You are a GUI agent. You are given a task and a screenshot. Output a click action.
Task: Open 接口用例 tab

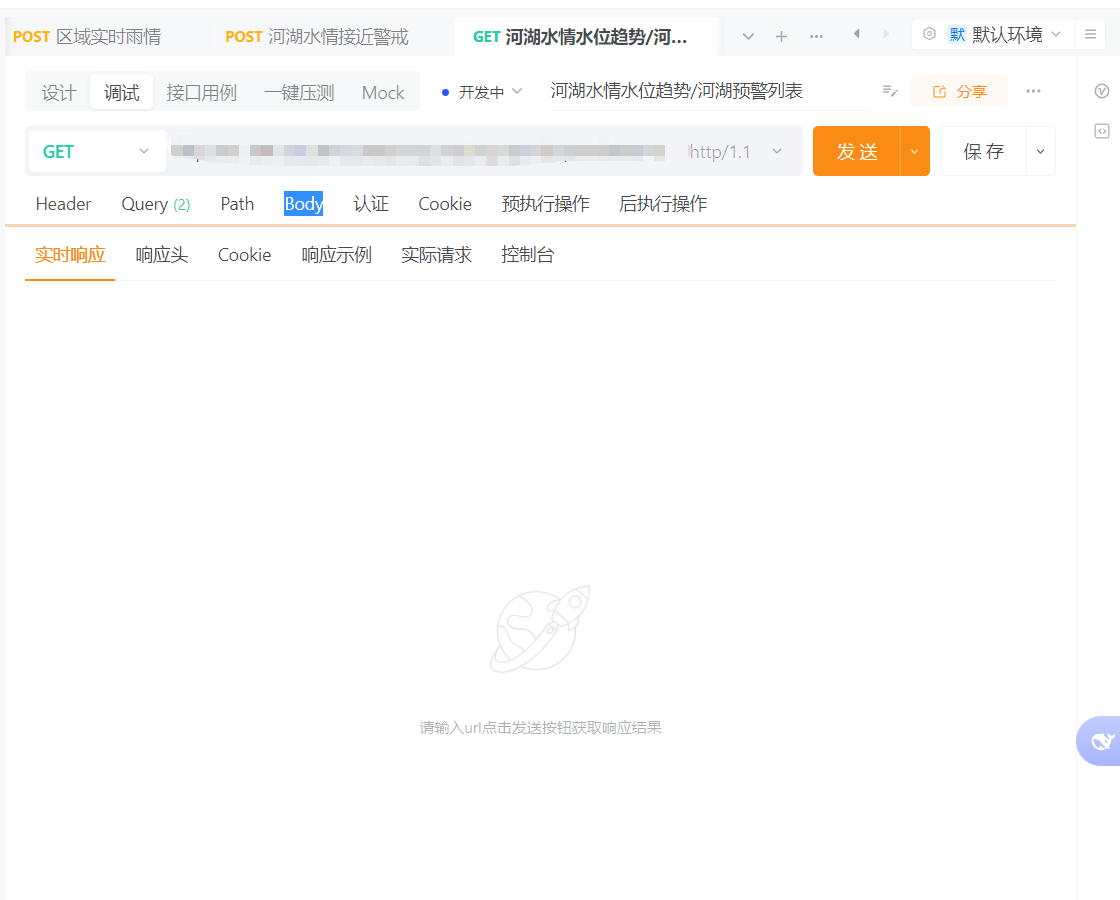[201, 93]
